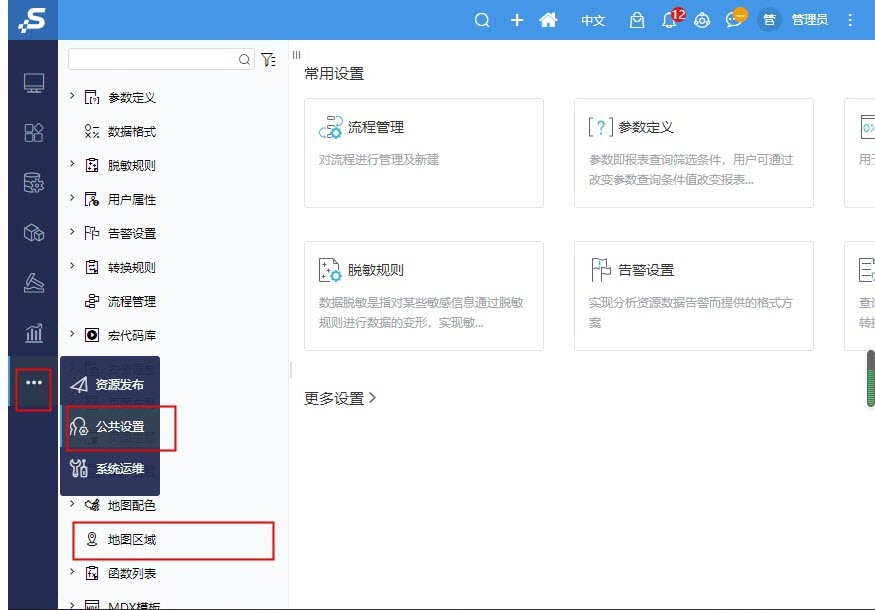This screenshot has width=875, height=610.
Task: Click the 管 user avatar
Action: 769,20
